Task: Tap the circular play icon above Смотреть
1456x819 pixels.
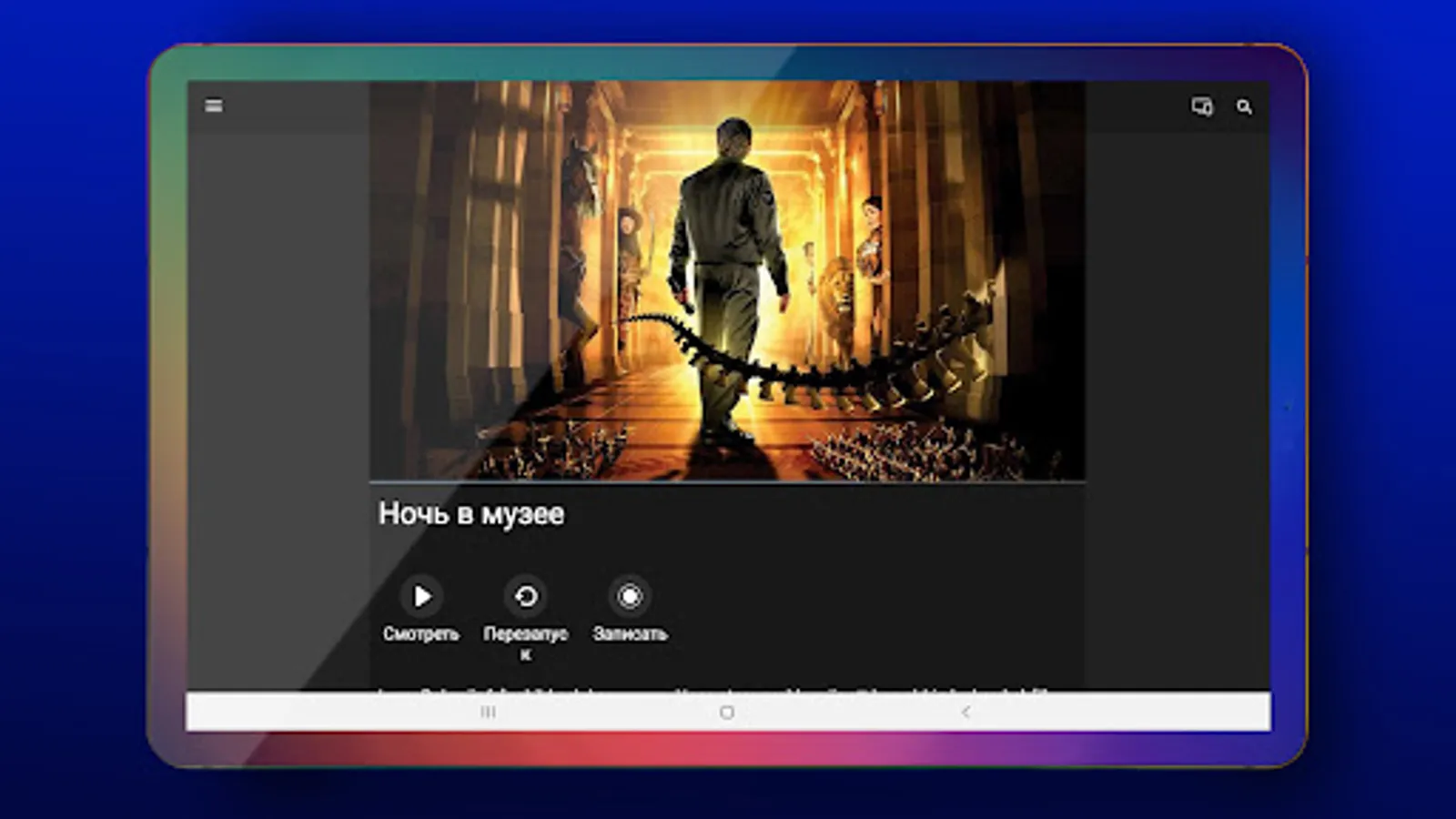Action: coord(422,597)
